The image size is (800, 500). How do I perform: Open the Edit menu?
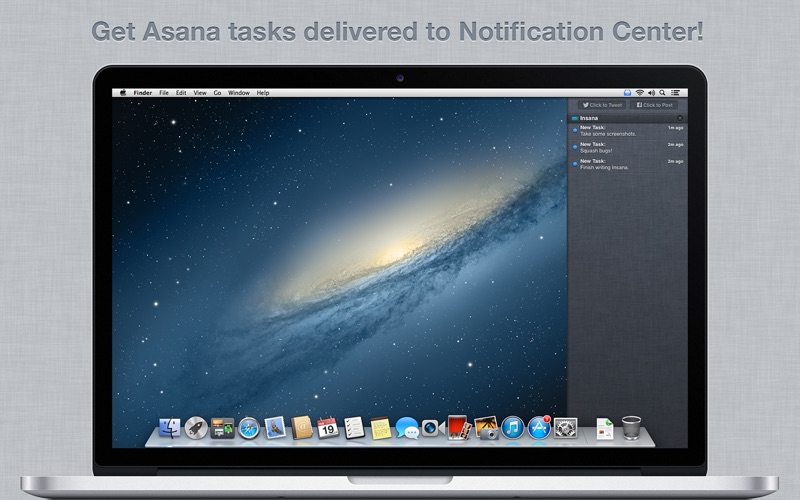tap(181, 93)
